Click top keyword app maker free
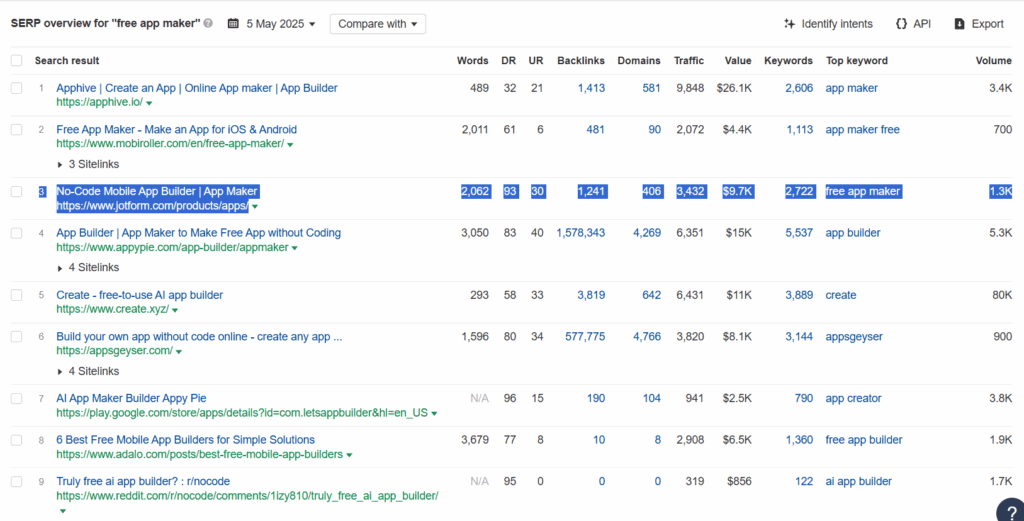This screenshot has height=521, width=1024. (862, 129)
